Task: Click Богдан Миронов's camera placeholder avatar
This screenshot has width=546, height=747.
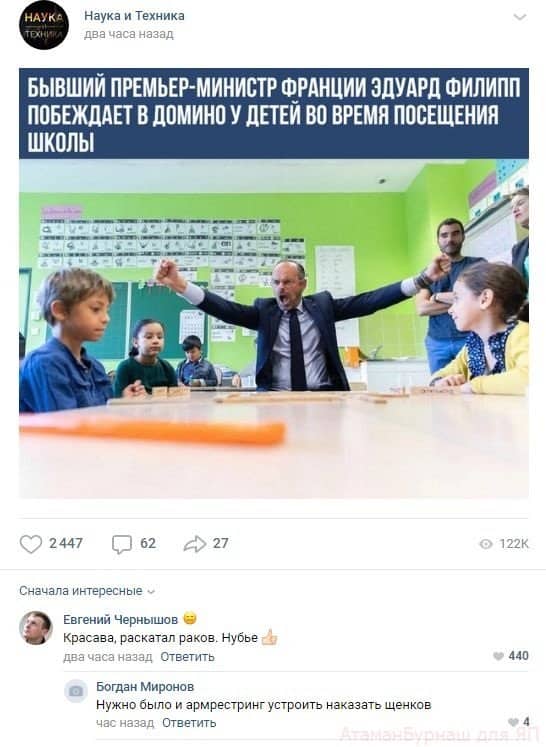Action: [x=76, y=691]
